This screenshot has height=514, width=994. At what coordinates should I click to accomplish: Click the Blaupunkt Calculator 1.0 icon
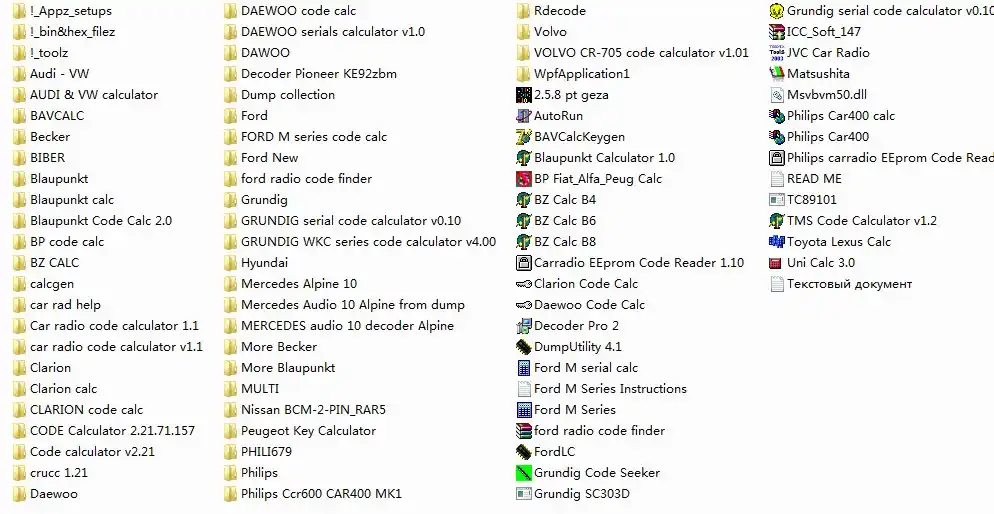524,158
